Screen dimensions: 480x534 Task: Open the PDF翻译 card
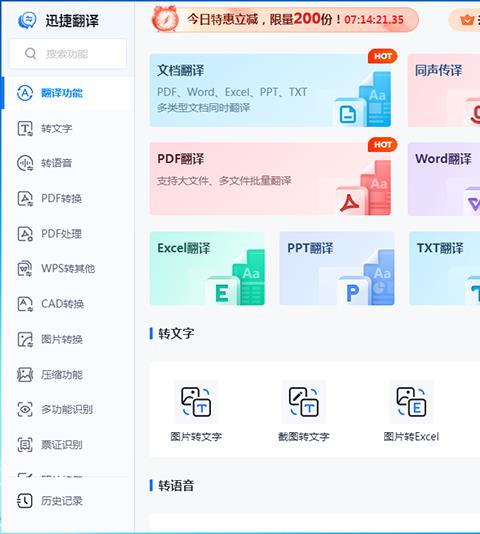point(270,179)
